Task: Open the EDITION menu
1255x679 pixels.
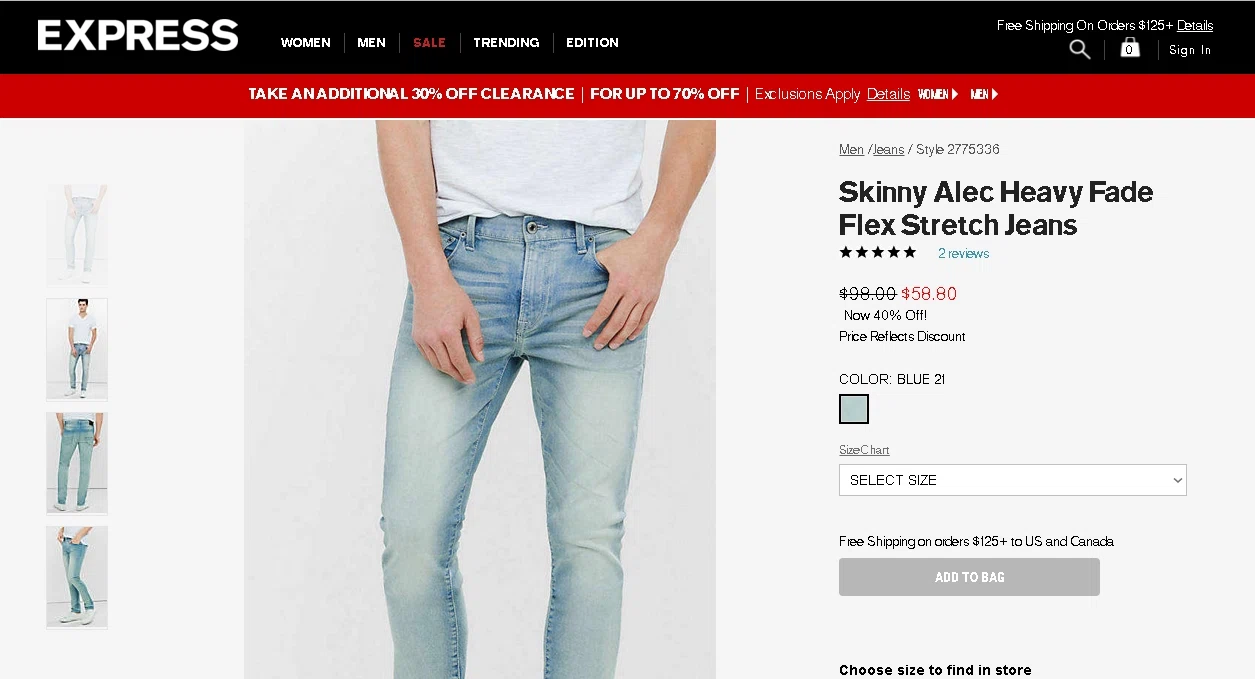Action: [592, 43]
